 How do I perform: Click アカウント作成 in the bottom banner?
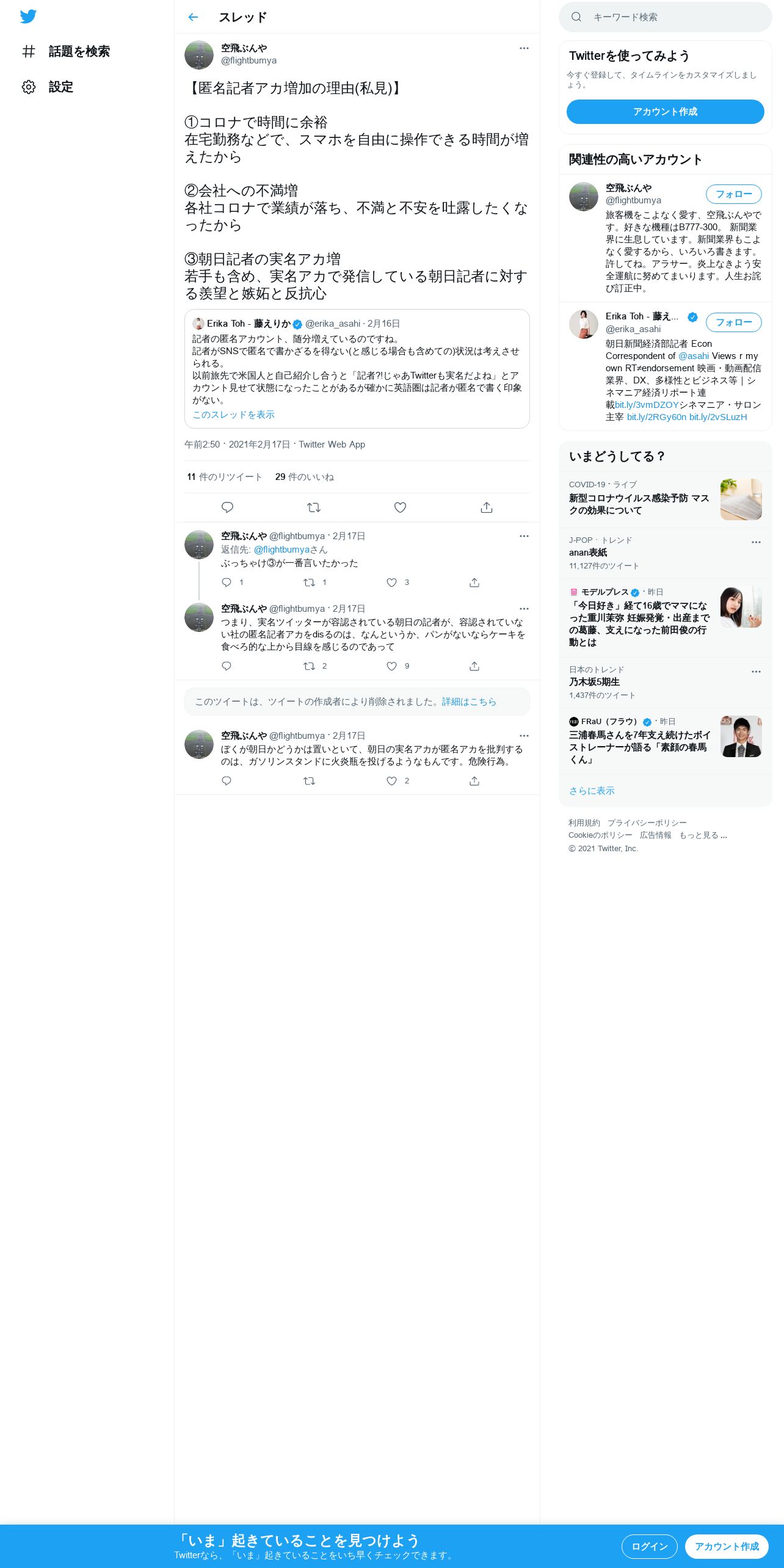[x=727, y=1547]
